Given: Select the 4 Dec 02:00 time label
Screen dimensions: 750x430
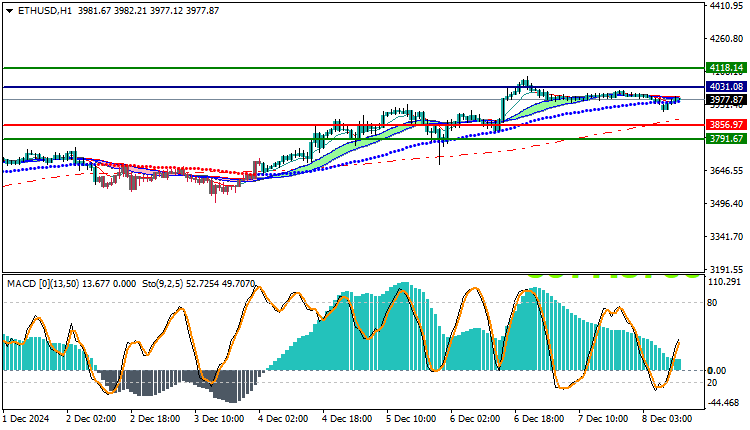Looking at the screenshot, I should 284,419.
